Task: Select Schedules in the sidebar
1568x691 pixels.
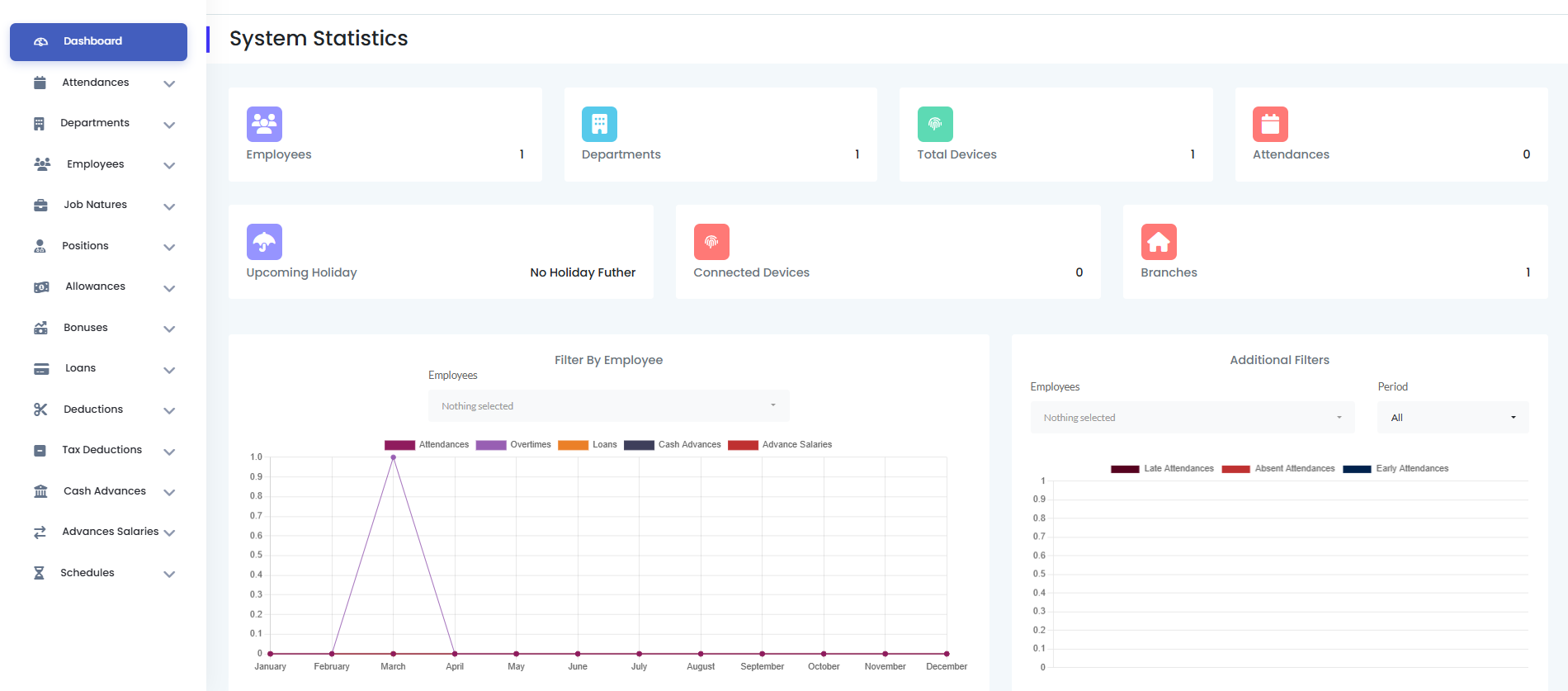Action: click(x=87, y=573)
